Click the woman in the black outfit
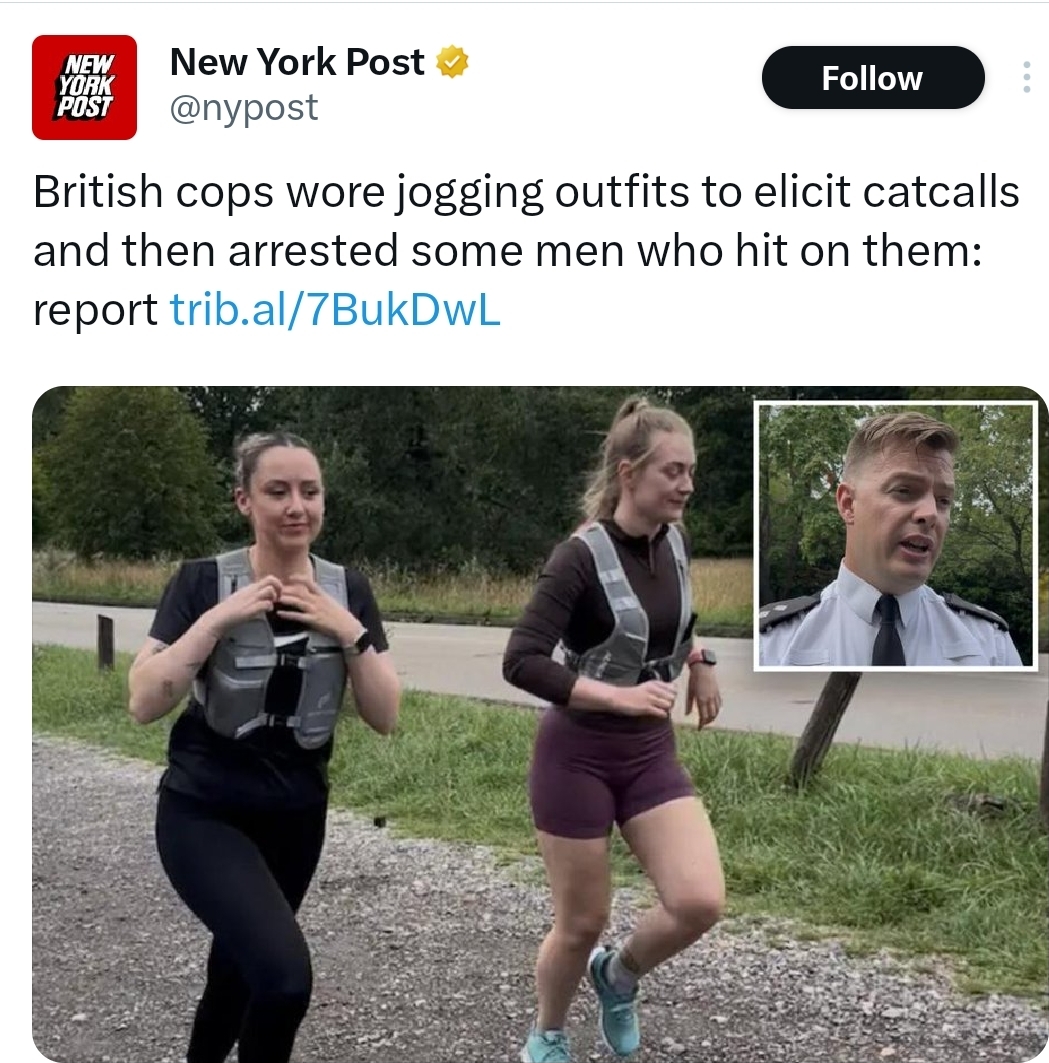This screenshot has height=1063, width=1049. click(x=258, y=746)
